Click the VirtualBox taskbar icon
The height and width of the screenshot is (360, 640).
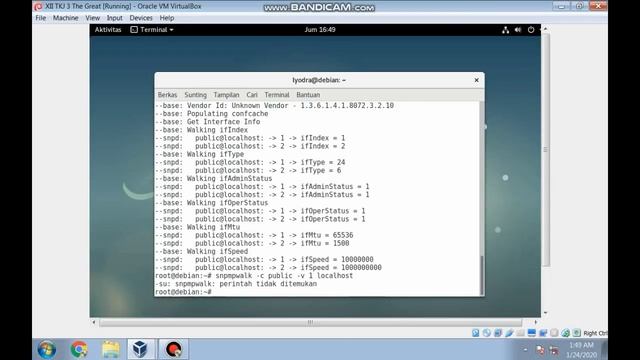[140, 349]
